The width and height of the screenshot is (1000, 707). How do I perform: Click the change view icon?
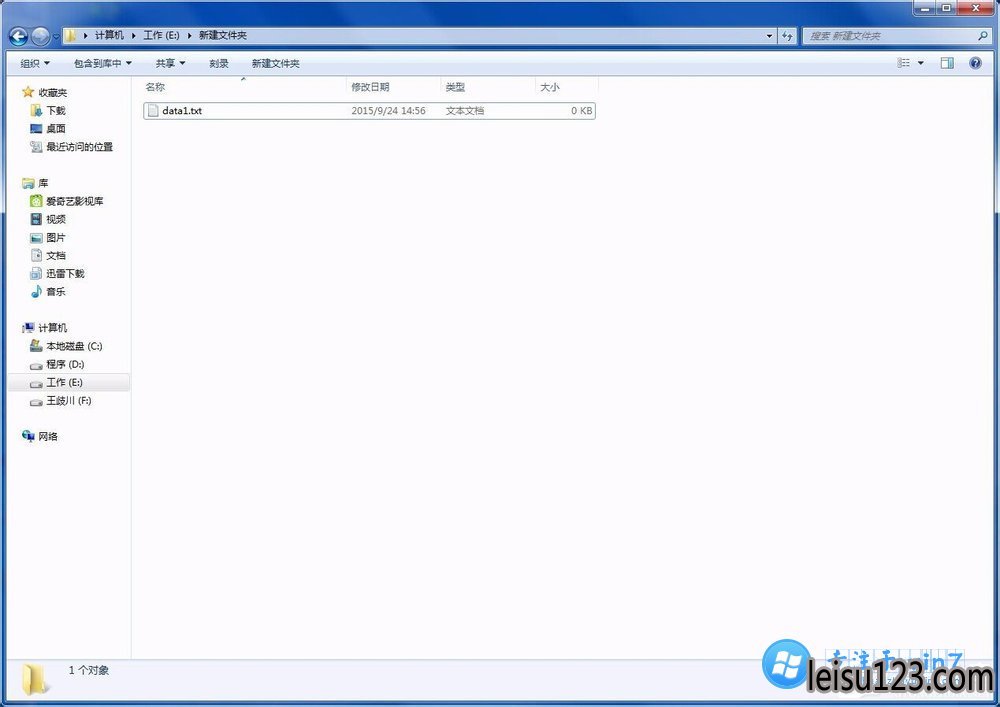904,62
